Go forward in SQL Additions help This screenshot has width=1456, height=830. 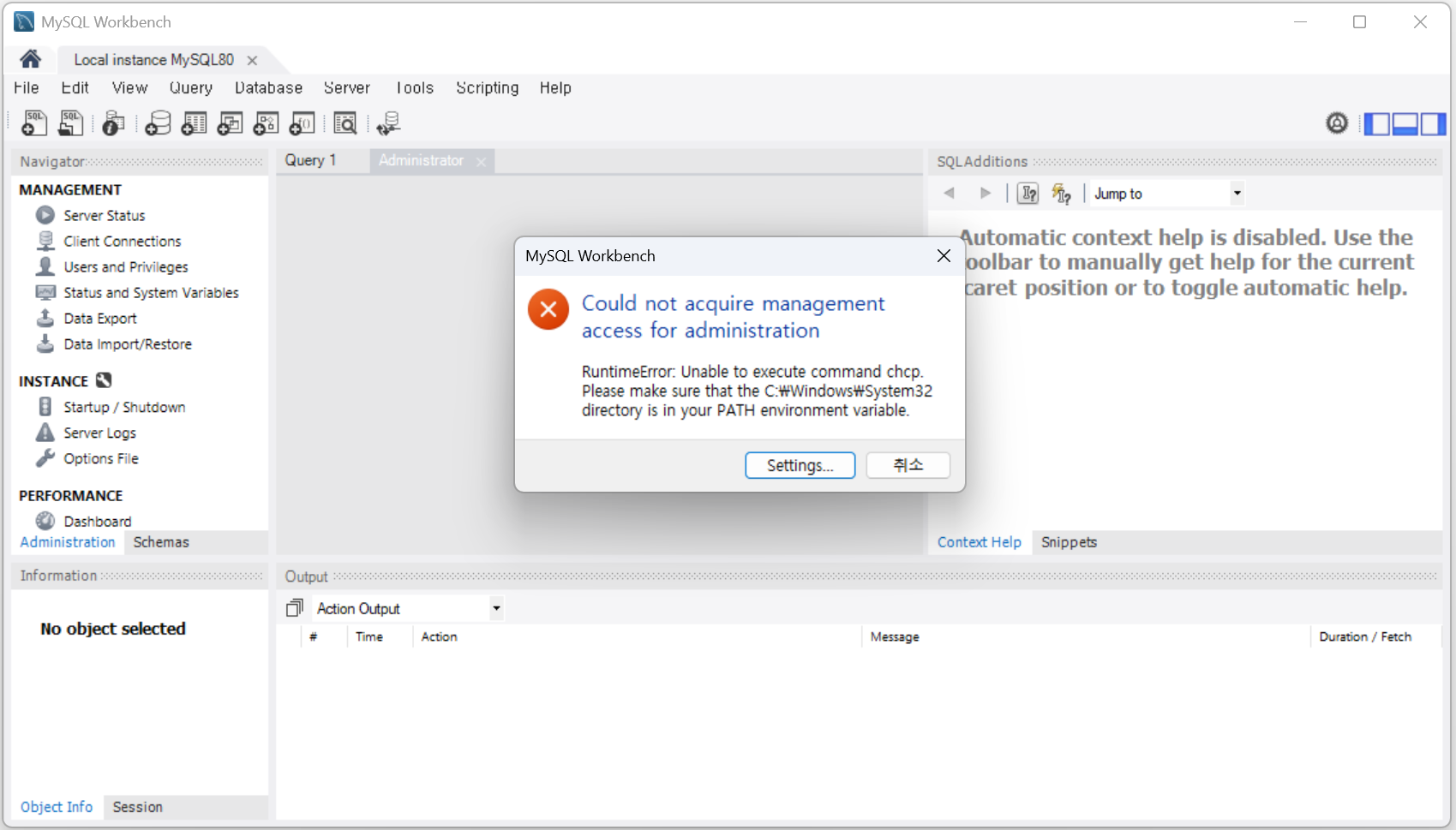[x=986, y=194]
